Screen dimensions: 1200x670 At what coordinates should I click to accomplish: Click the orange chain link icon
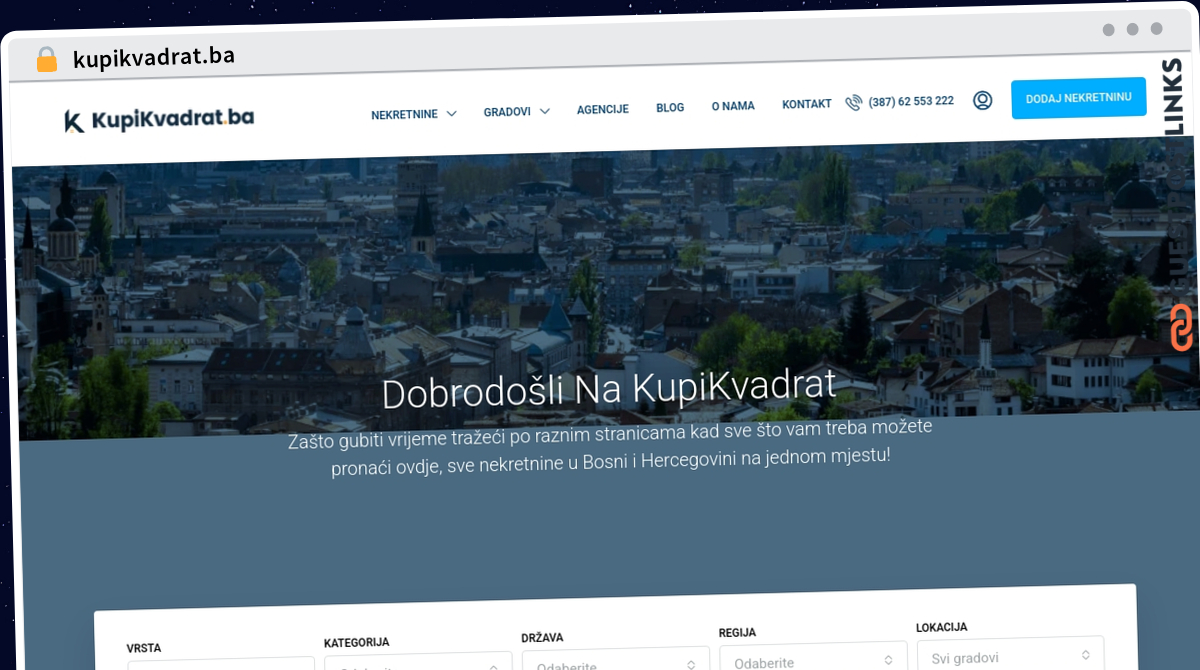coord(1181,329)
